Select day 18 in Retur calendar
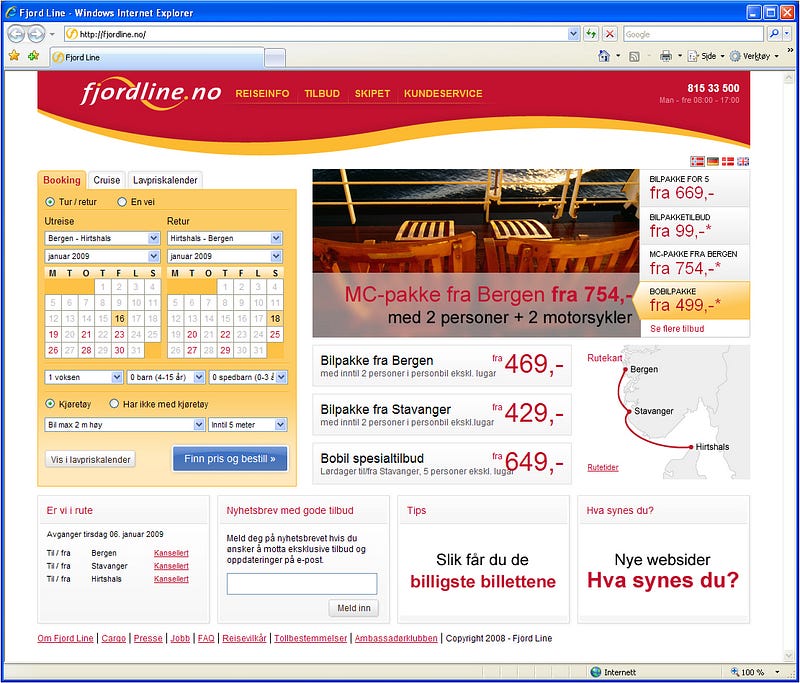 [275, 319]
